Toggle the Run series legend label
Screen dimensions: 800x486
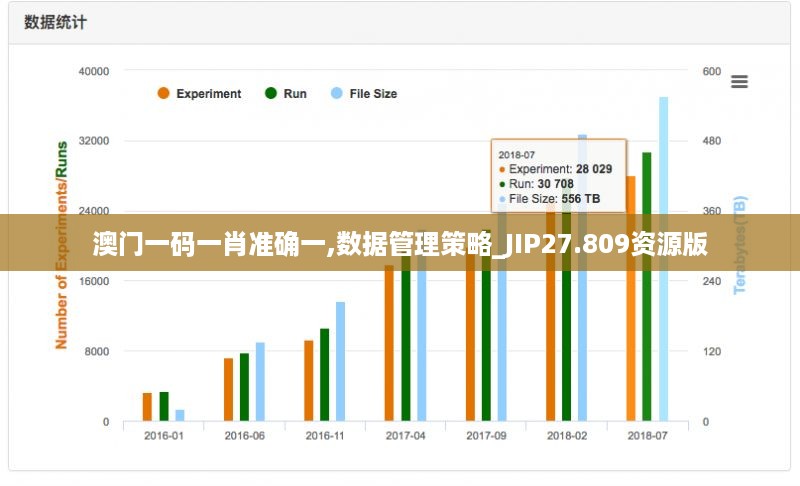click(x=295, y=93)
